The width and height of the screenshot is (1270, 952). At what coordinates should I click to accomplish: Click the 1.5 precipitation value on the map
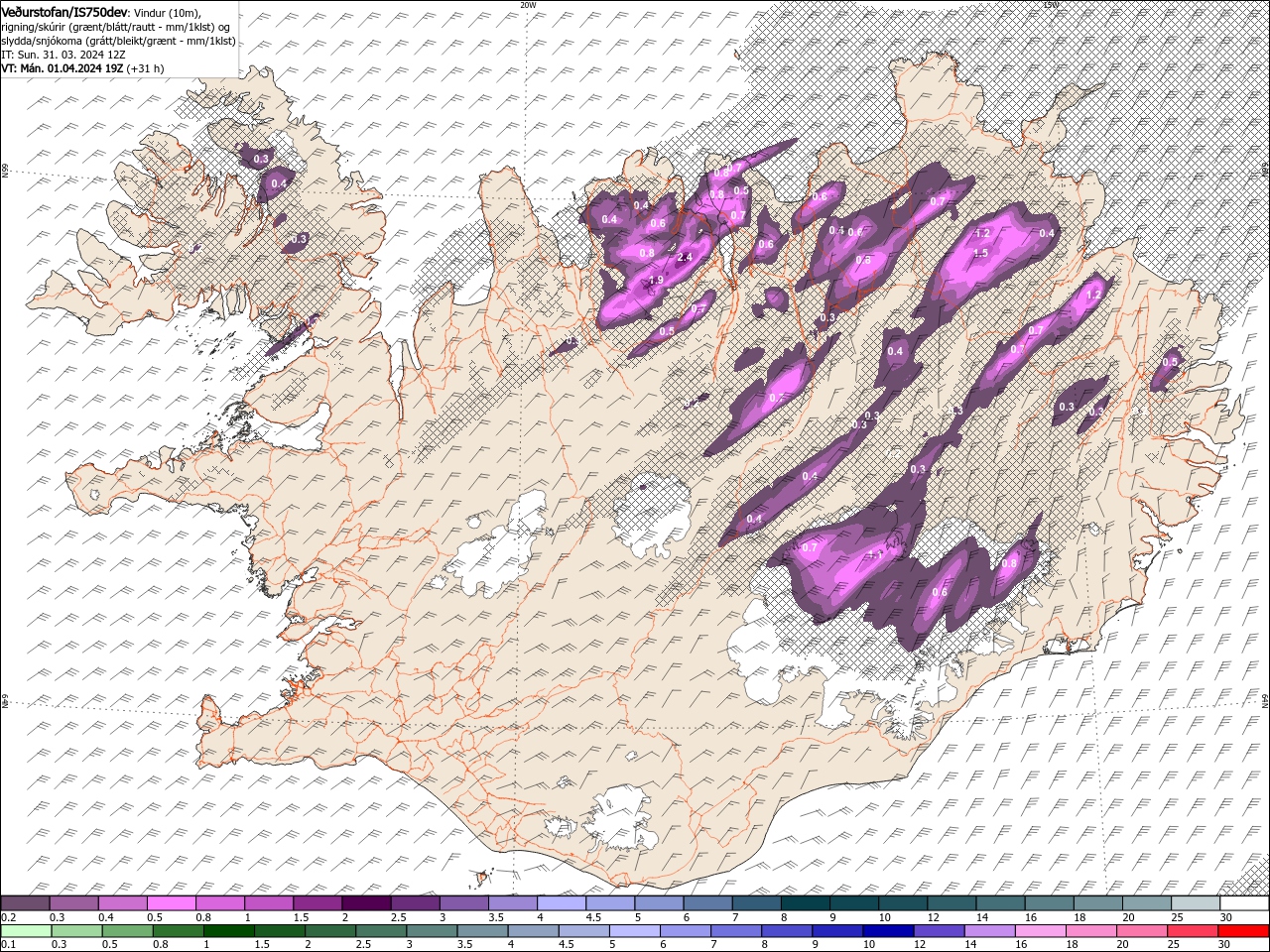981,254
